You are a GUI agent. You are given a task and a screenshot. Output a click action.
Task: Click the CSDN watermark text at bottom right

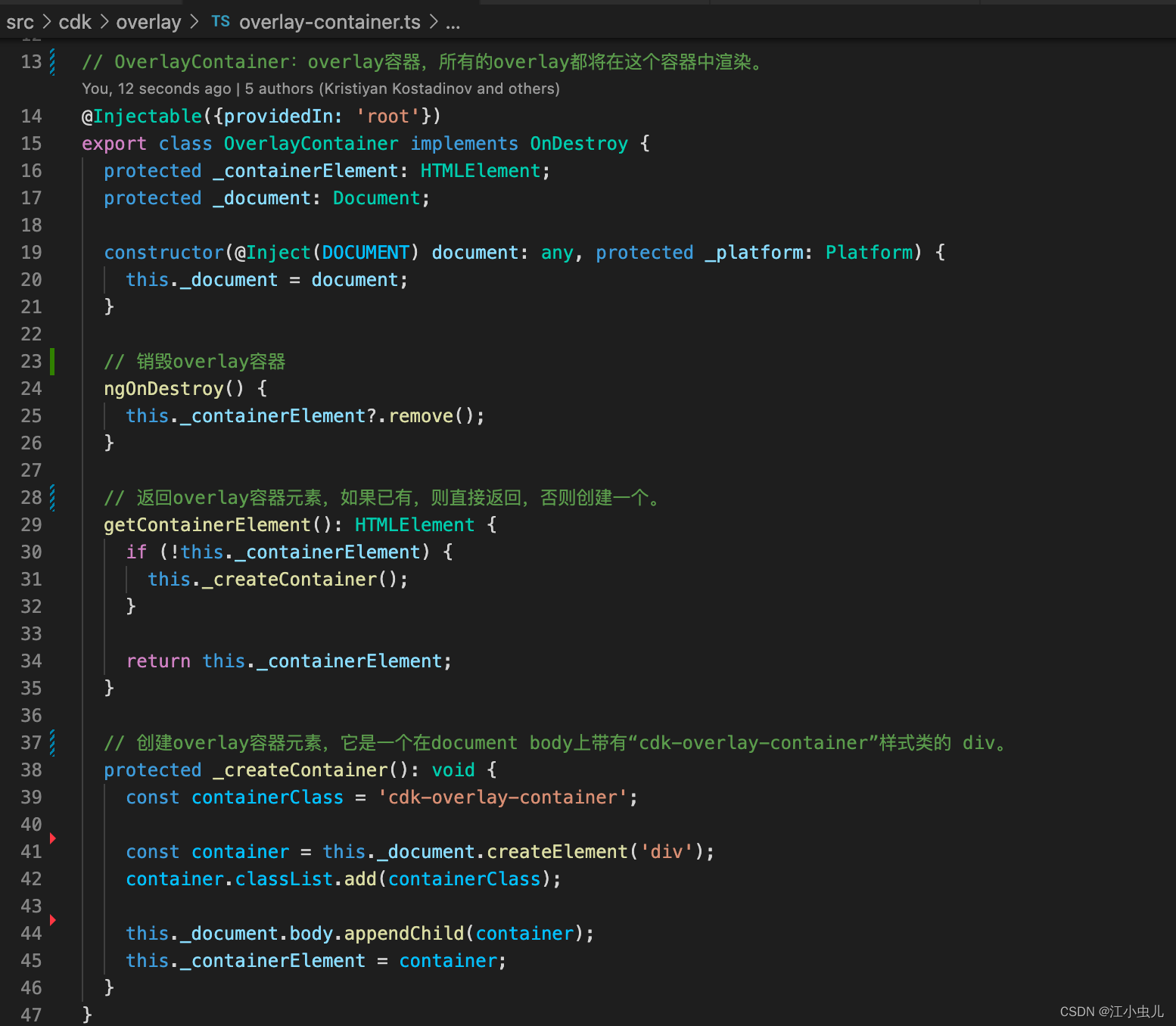tap(1112, 1011)
